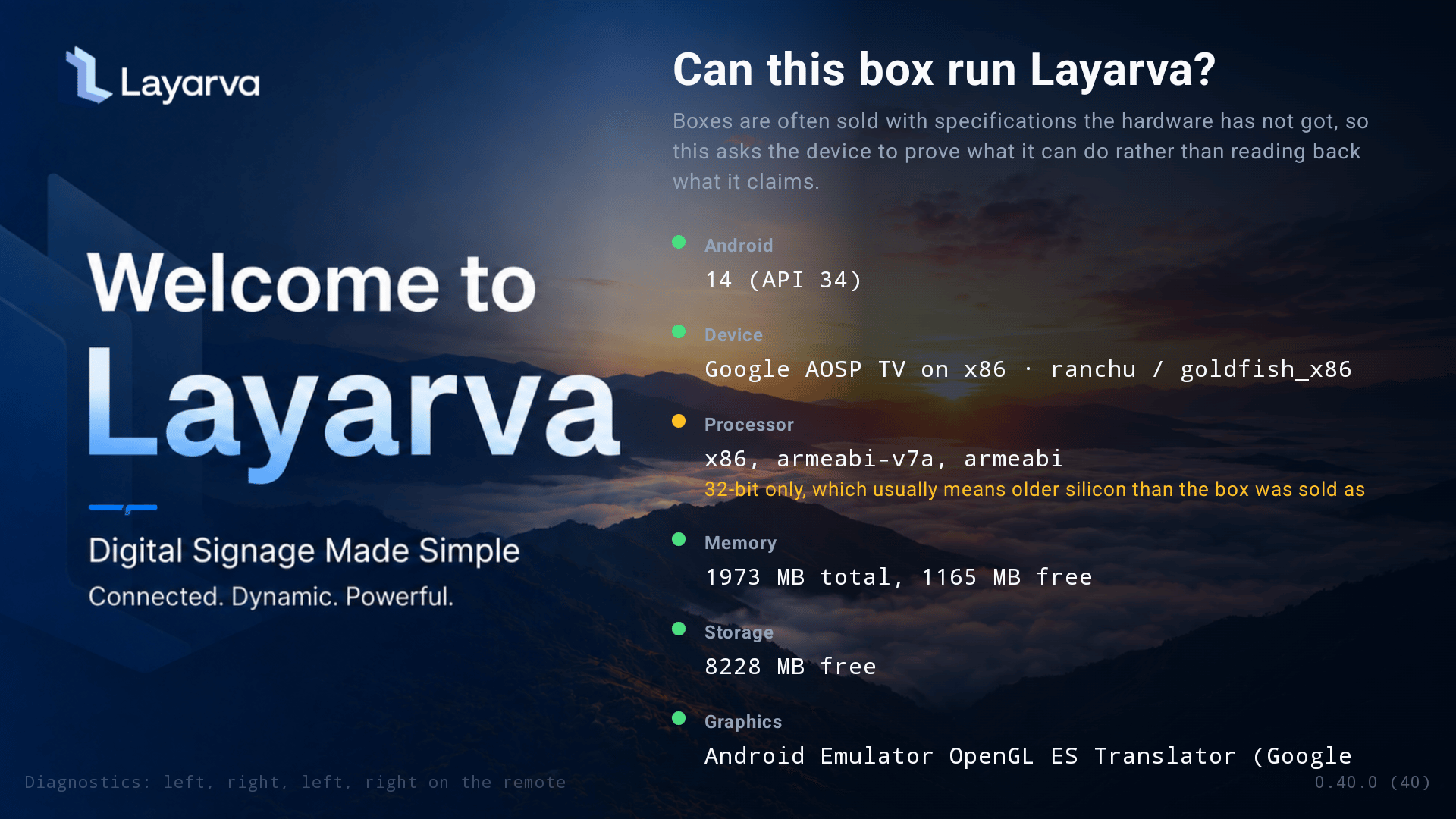Select the 'Android Emulator OpenGL ES Translator' value
Screen dimensions: 1456x819
1028,756
